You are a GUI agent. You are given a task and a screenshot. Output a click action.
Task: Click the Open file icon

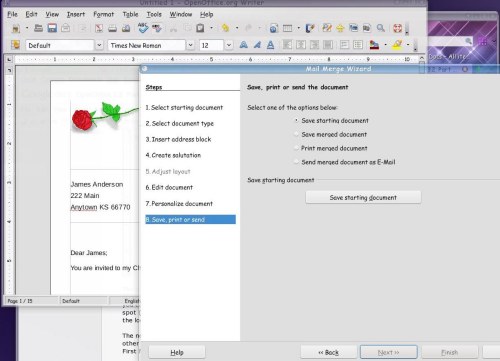(38, 28)
